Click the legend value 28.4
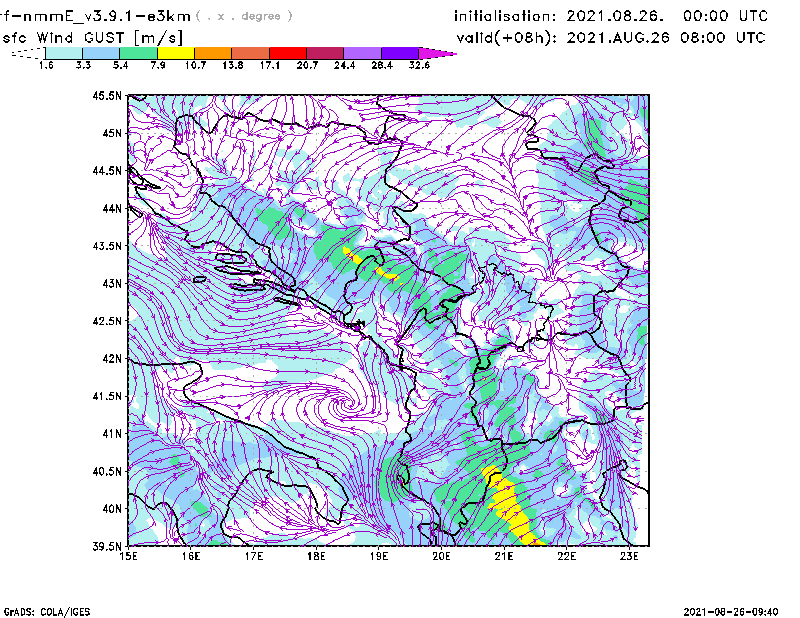The image size is (800, 618). click(382, 65)
